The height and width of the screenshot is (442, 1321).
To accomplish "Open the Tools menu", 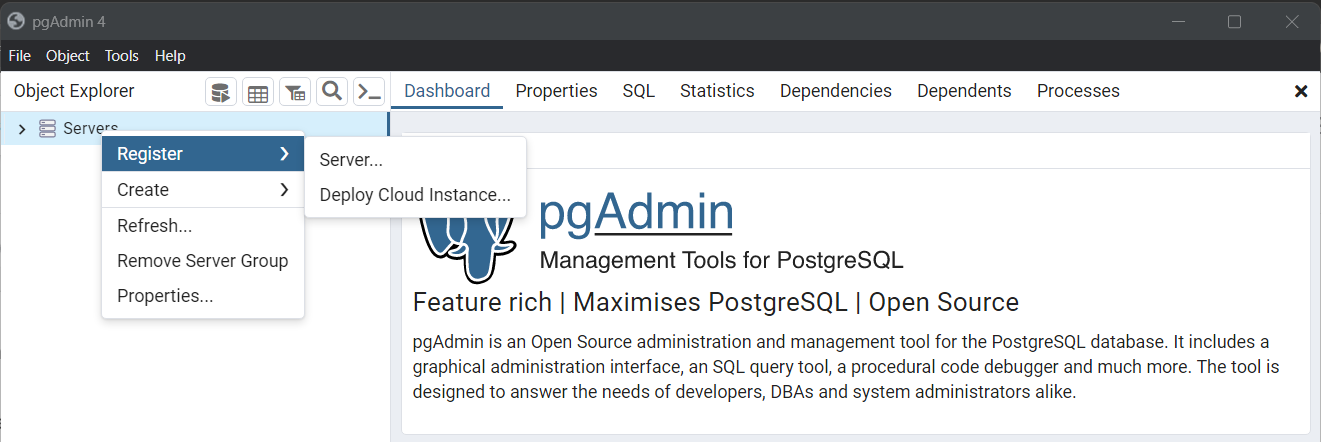I will pos(122,56).
